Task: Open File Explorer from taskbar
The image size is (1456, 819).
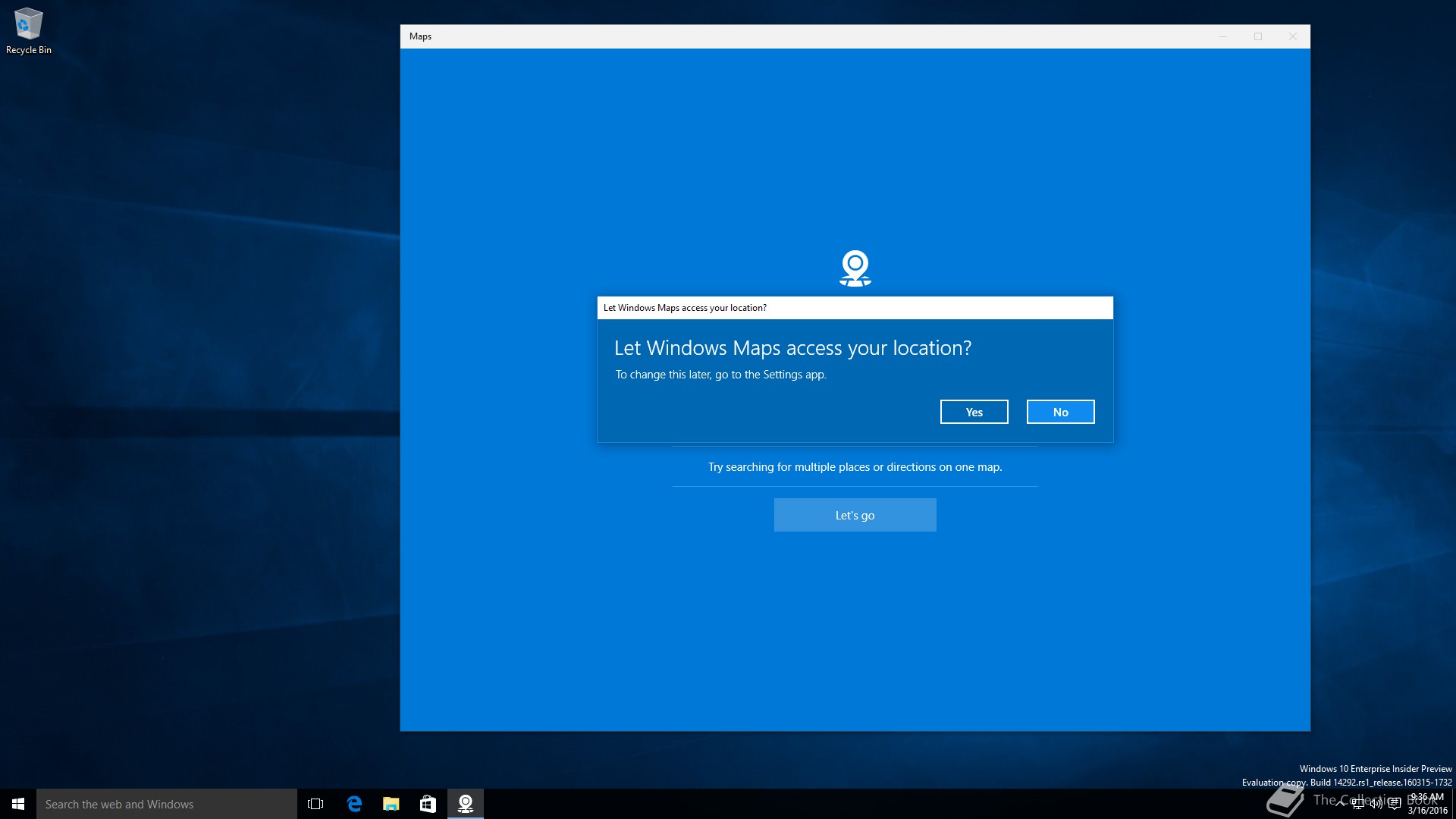Action: point(391,804)
